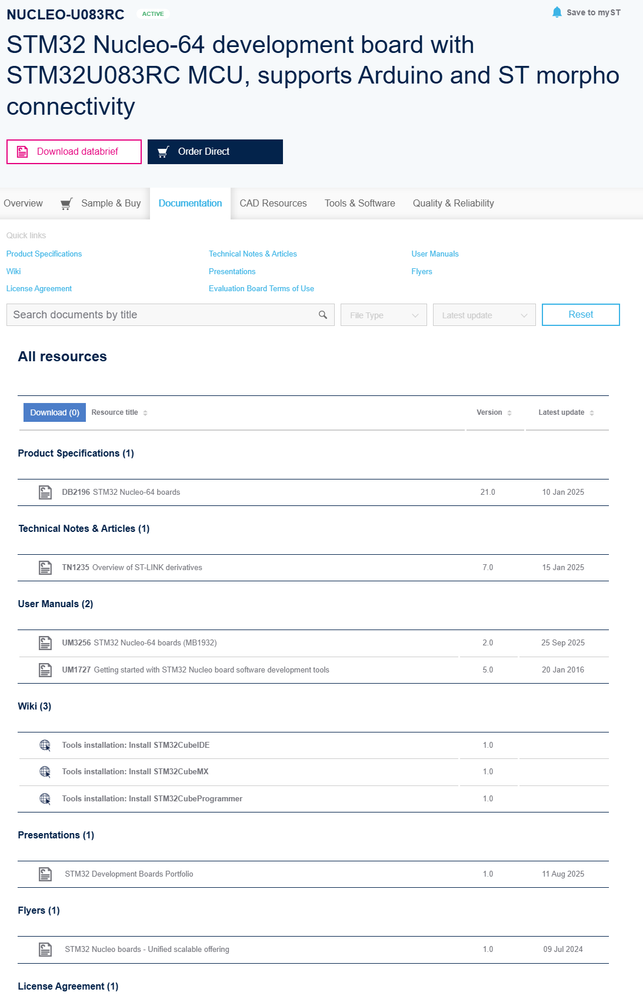This screenshot has height=999, width=643.
Task: Click the databrief document icon in pink button
Action: [x=22, y=152]
